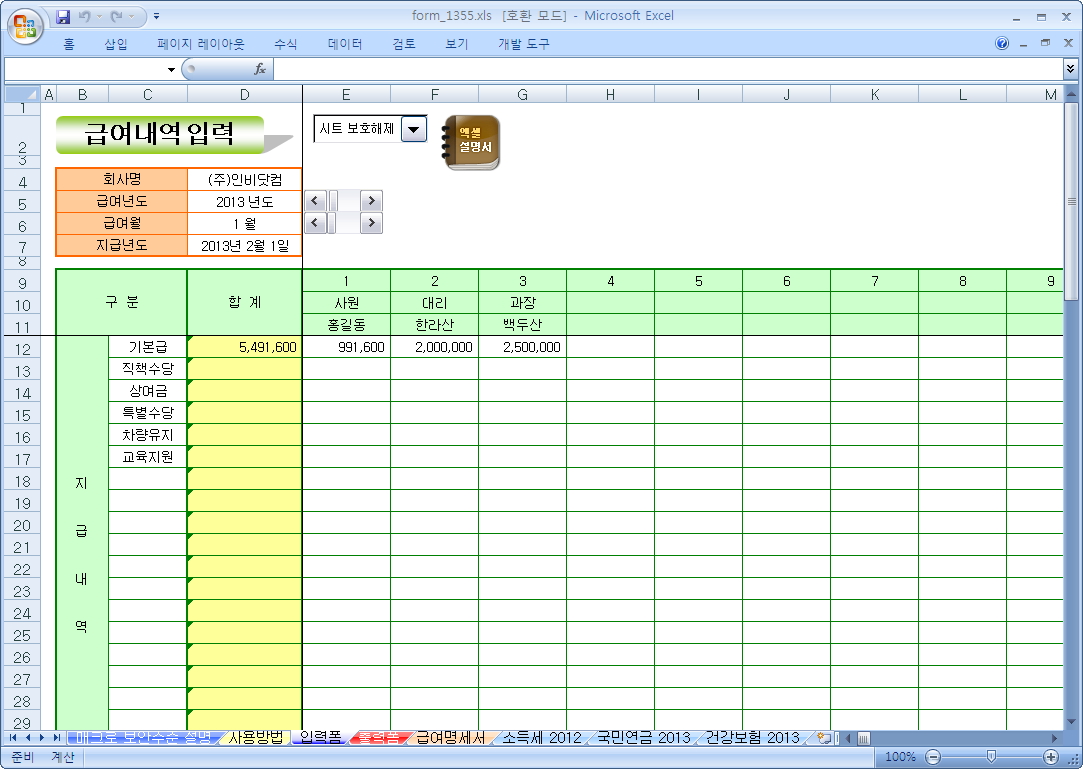Click the Undo arrow icon
Viewport: 1083px width, 769px height.
[85, 17]
